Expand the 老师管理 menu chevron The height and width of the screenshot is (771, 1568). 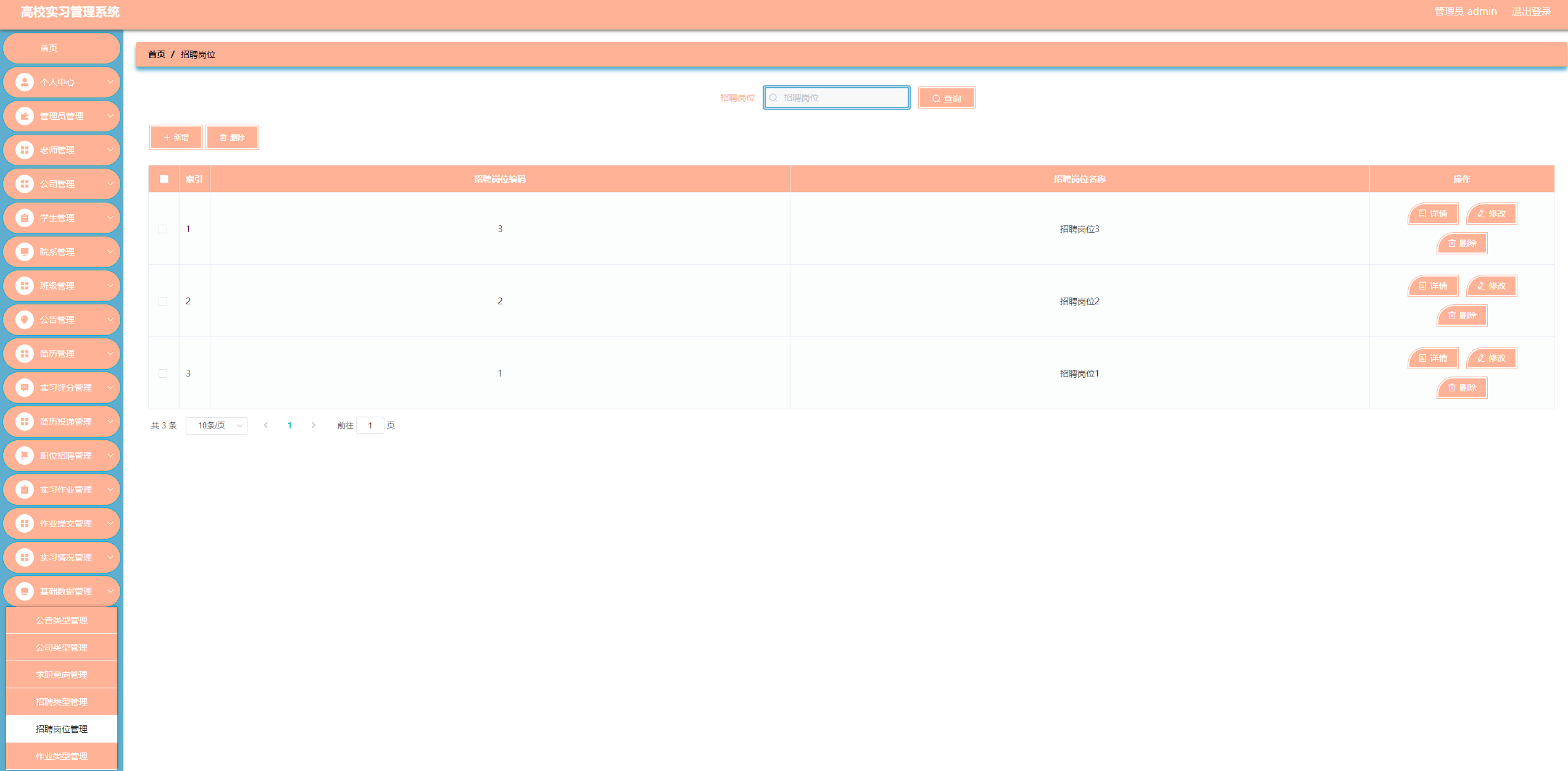click(110, 150)
